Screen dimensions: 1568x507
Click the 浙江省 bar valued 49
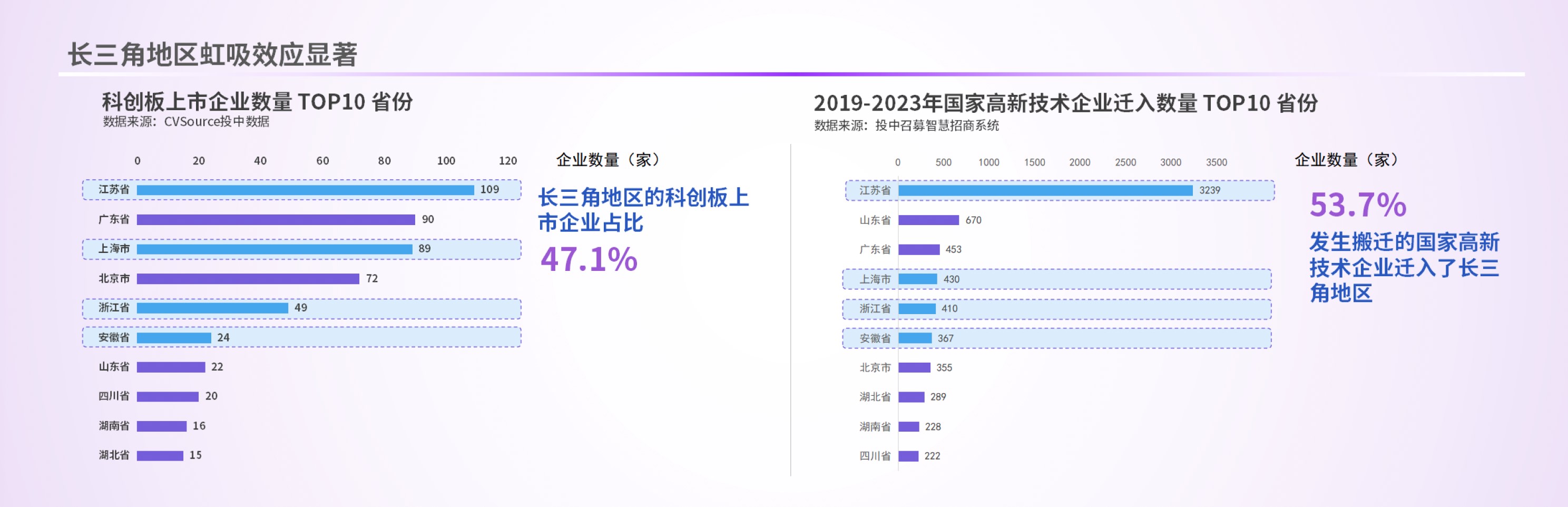pyautogui.click(x=212, y=308)
